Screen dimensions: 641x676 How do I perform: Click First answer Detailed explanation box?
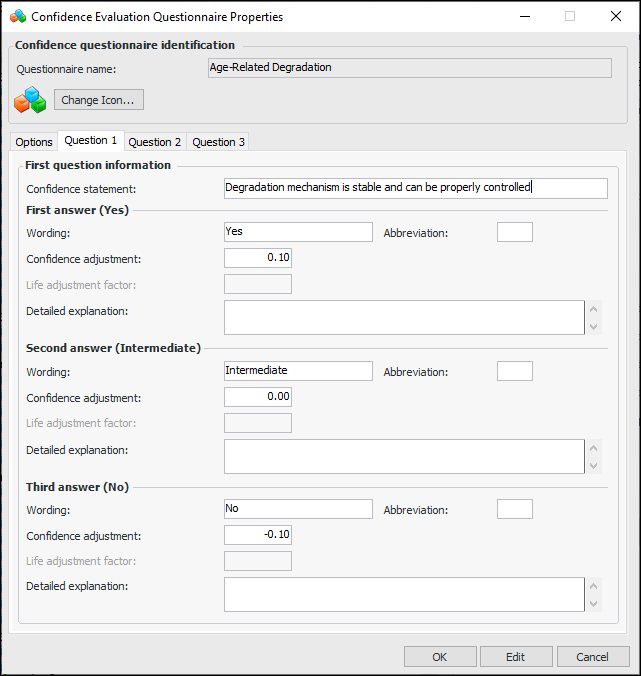point(403,317)
